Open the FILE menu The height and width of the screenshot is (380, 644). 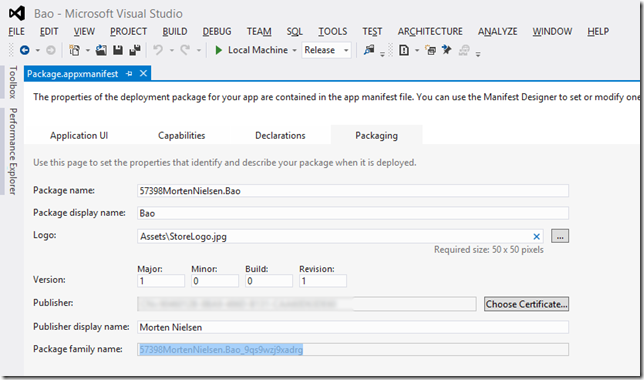pyautogui.click(x=16, y=32)
